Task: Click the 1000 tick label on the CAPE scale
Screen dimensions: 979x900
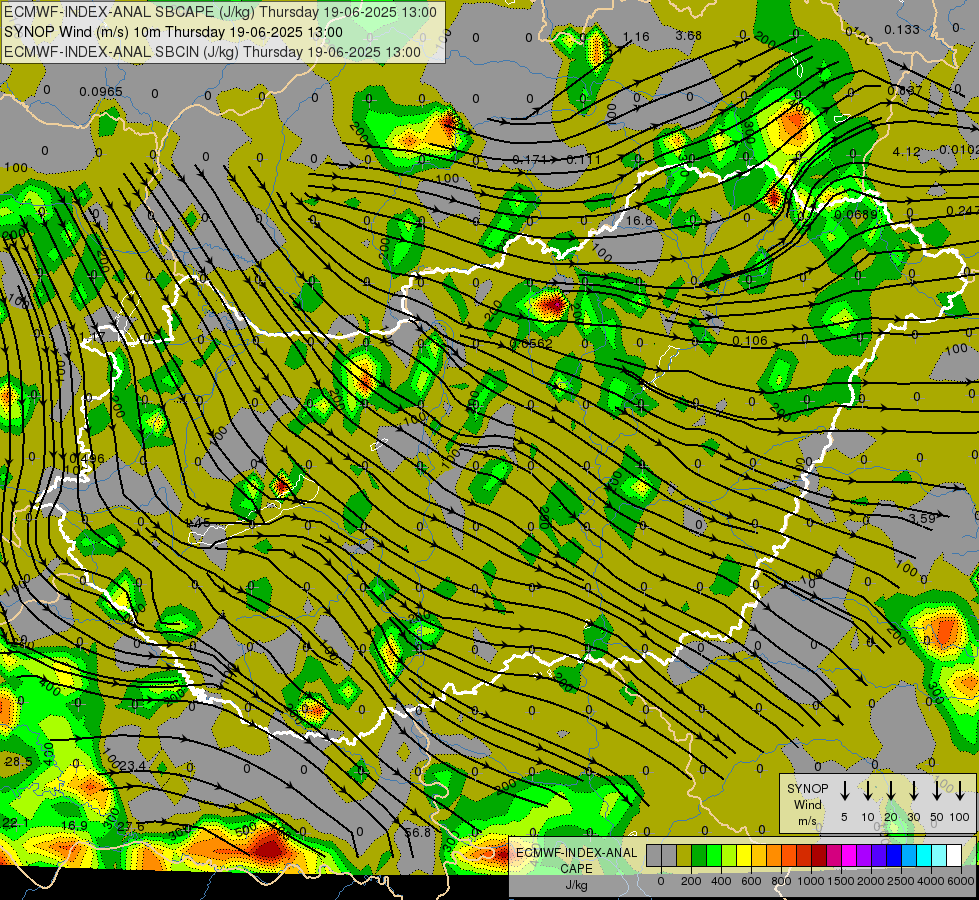Action: click(x=810, y=881)
